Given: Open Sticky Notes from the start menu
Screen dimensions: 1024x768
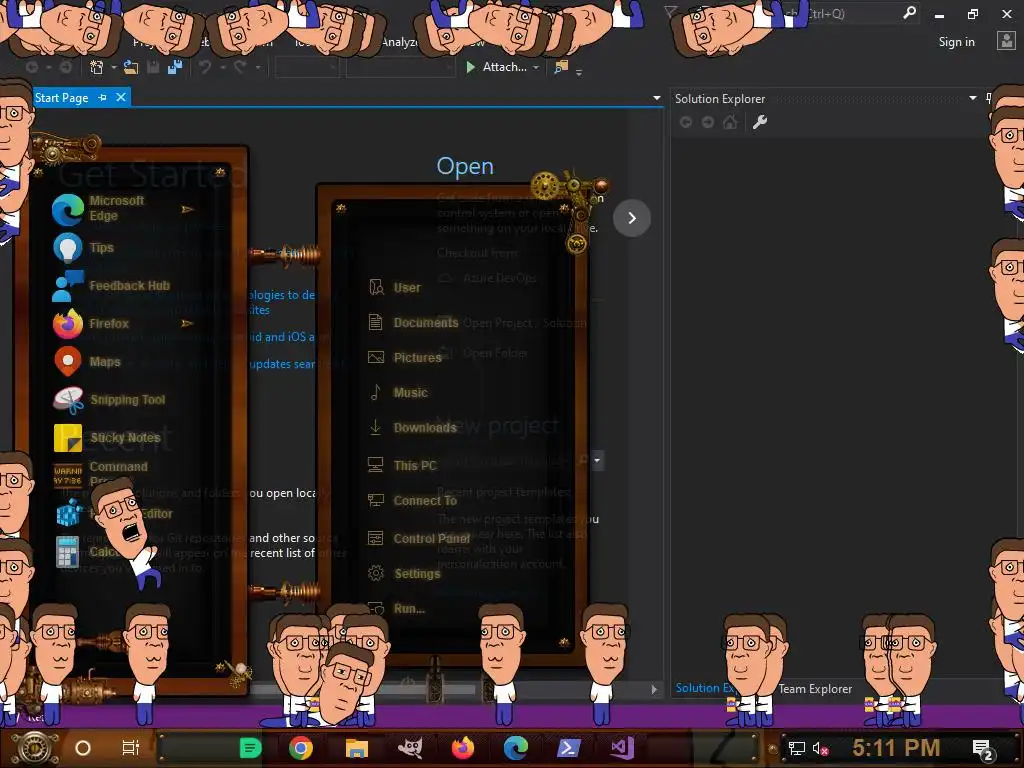Looking at the screenshot, I should [106, 438].
